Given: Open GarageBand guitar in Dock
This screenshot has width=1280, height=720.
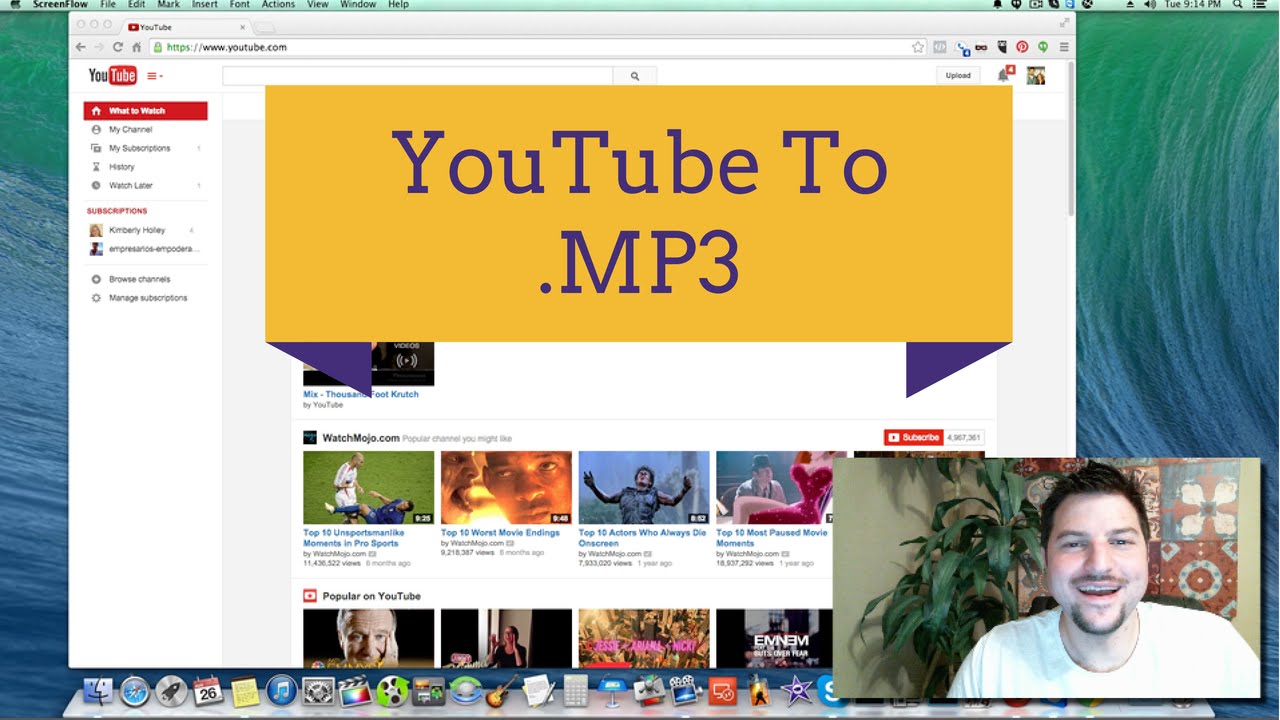Looking at the screenshot, I should [x=502, y=691].
